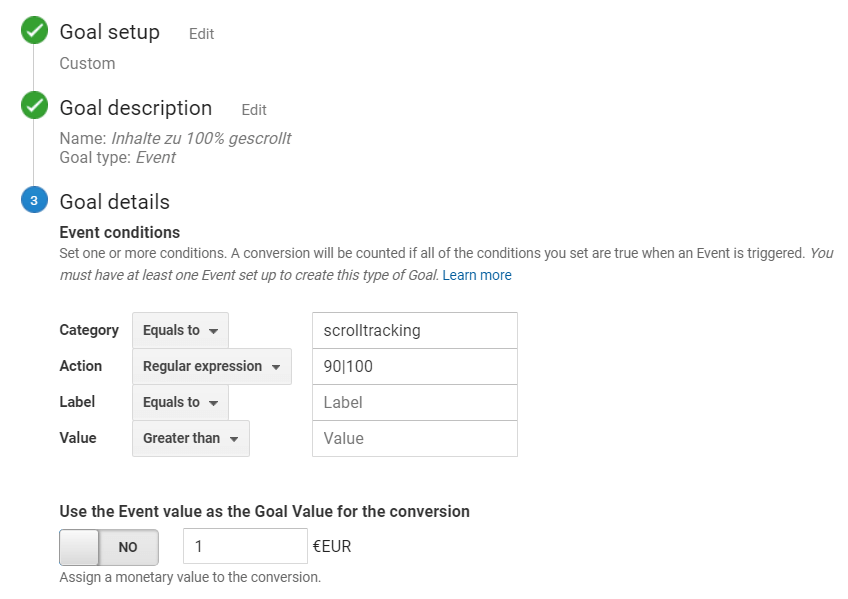
Task: Open the Learn more link
Action: tap(476, 275)
